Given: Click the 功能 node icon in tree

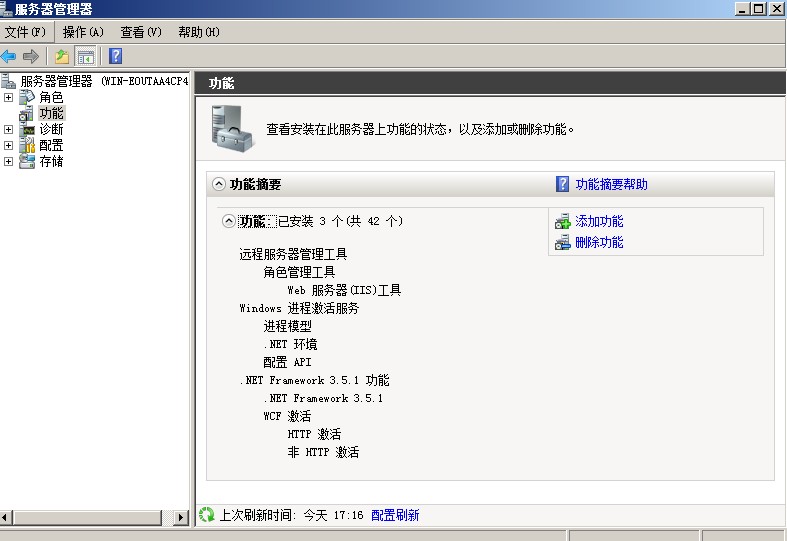Looking at the screenshot, I should [27, 113].
